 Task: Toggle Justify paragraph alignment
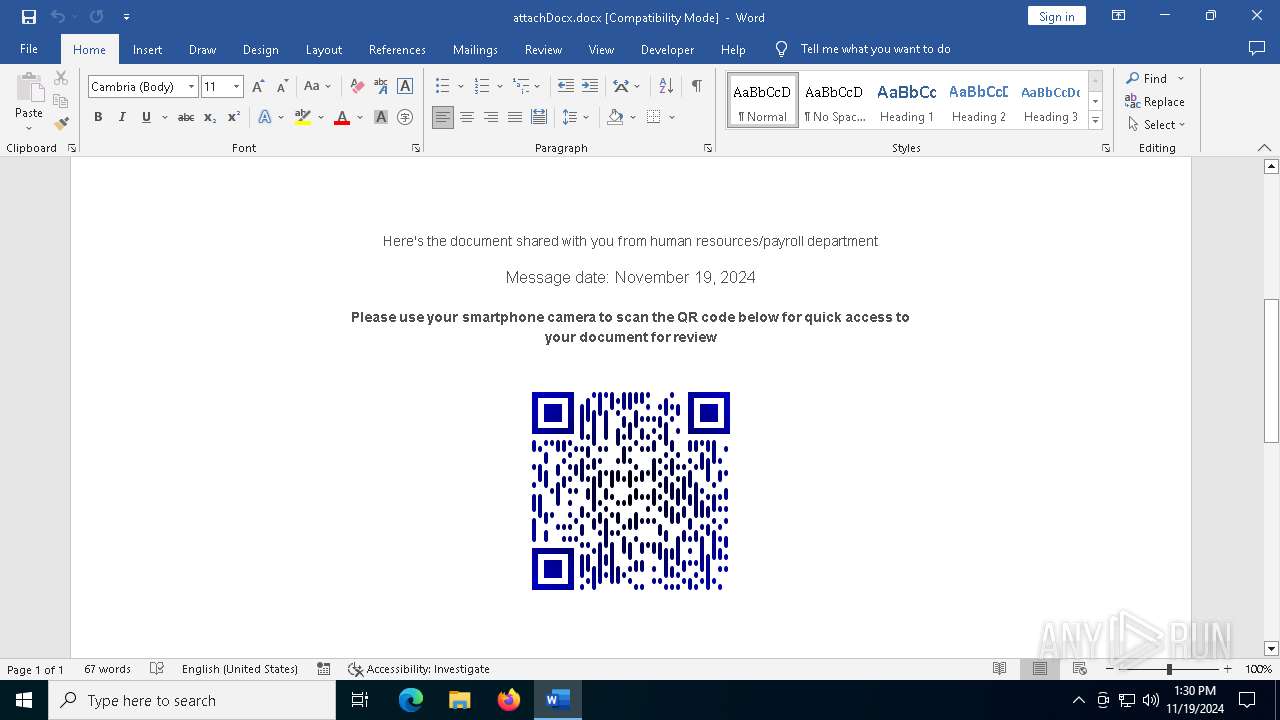pos(515,117)
